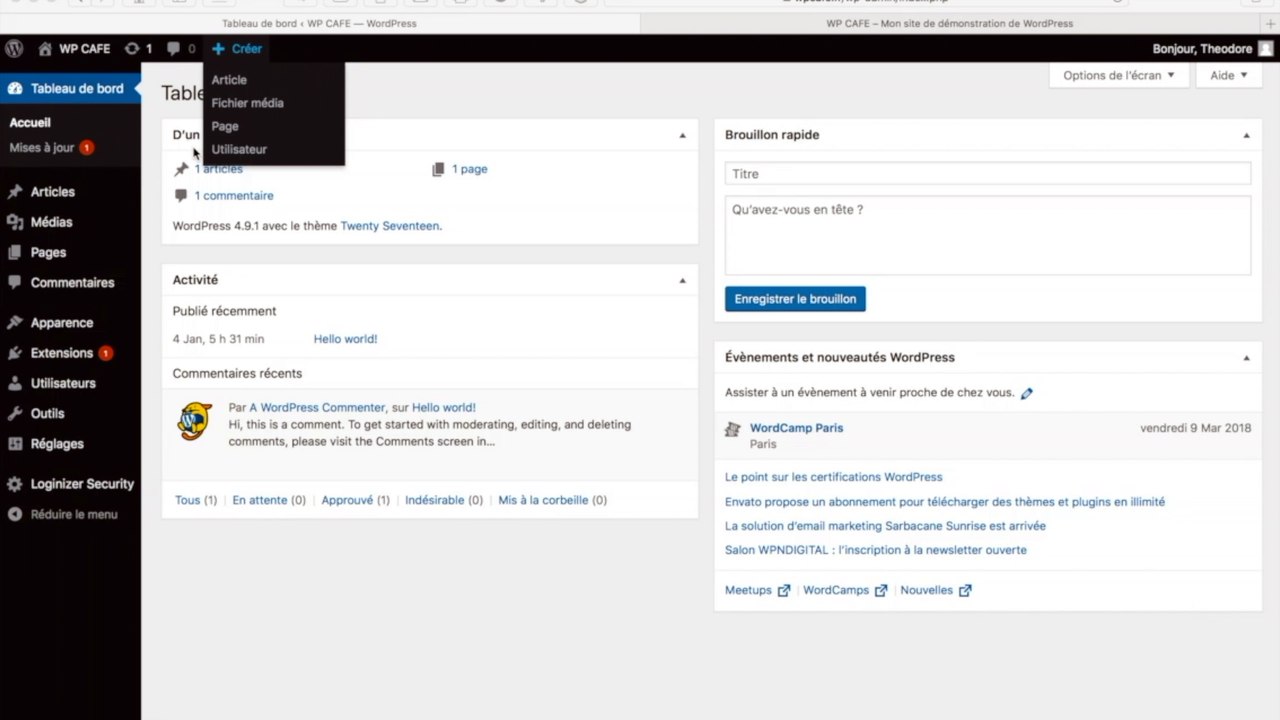Click the Apparence paintbrush icon
The height and width of the screenshot is (720, 1280).
[15, 323]
